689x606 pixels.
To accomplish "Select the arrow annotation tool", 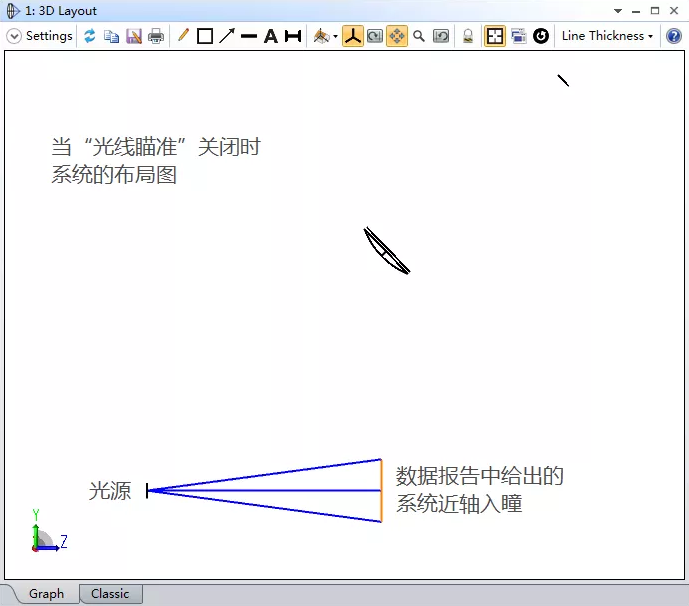I will point(227,36).
